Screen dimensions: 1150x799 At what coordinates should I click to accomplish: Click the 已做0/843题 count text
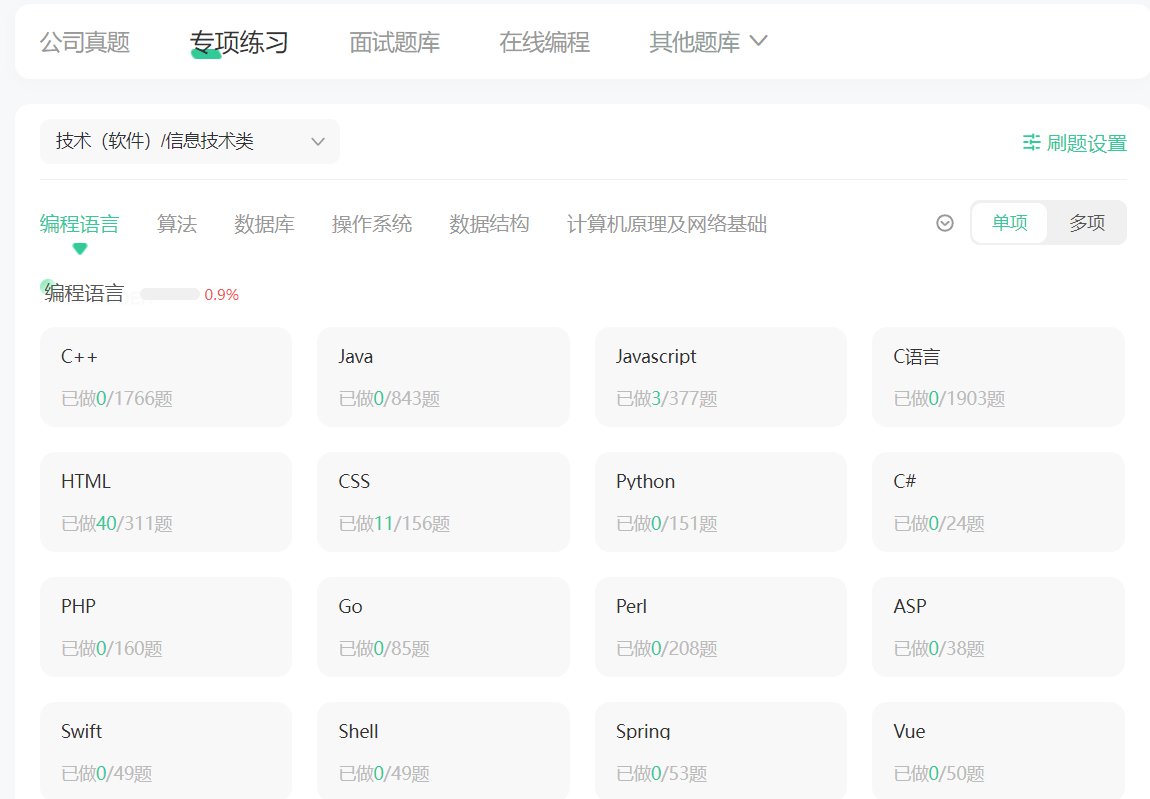point(389,399)
